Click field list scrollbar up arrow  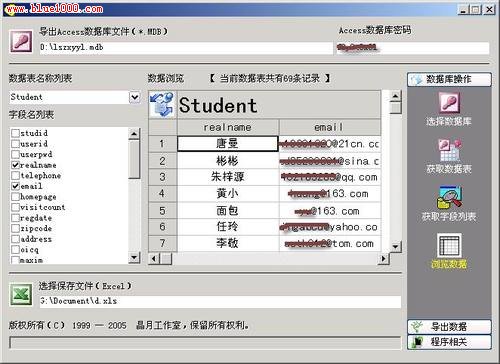pyautogui.click(x=134, y=134)
